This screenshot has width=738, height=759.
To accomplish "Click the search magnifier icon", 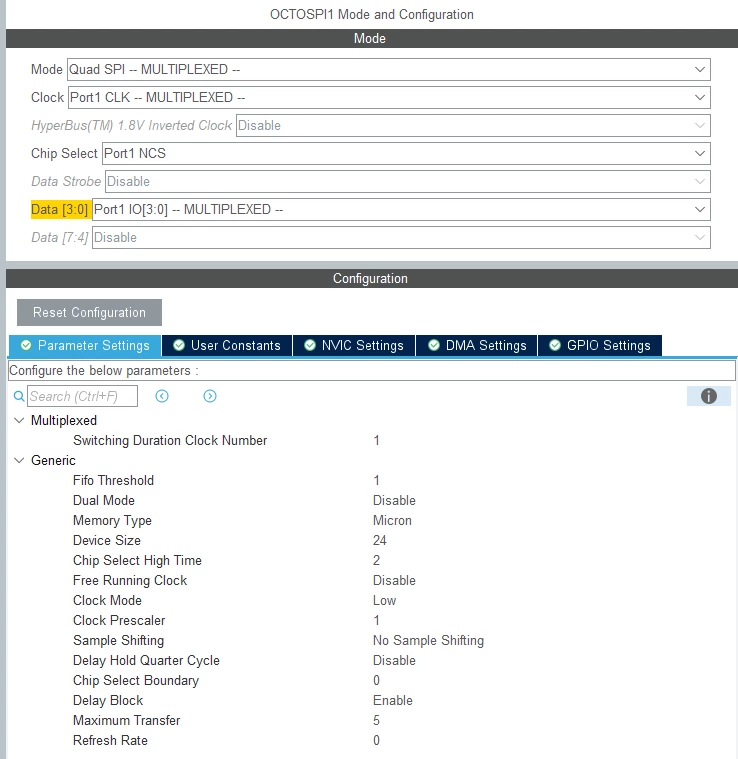I will (x=19, y=396).
